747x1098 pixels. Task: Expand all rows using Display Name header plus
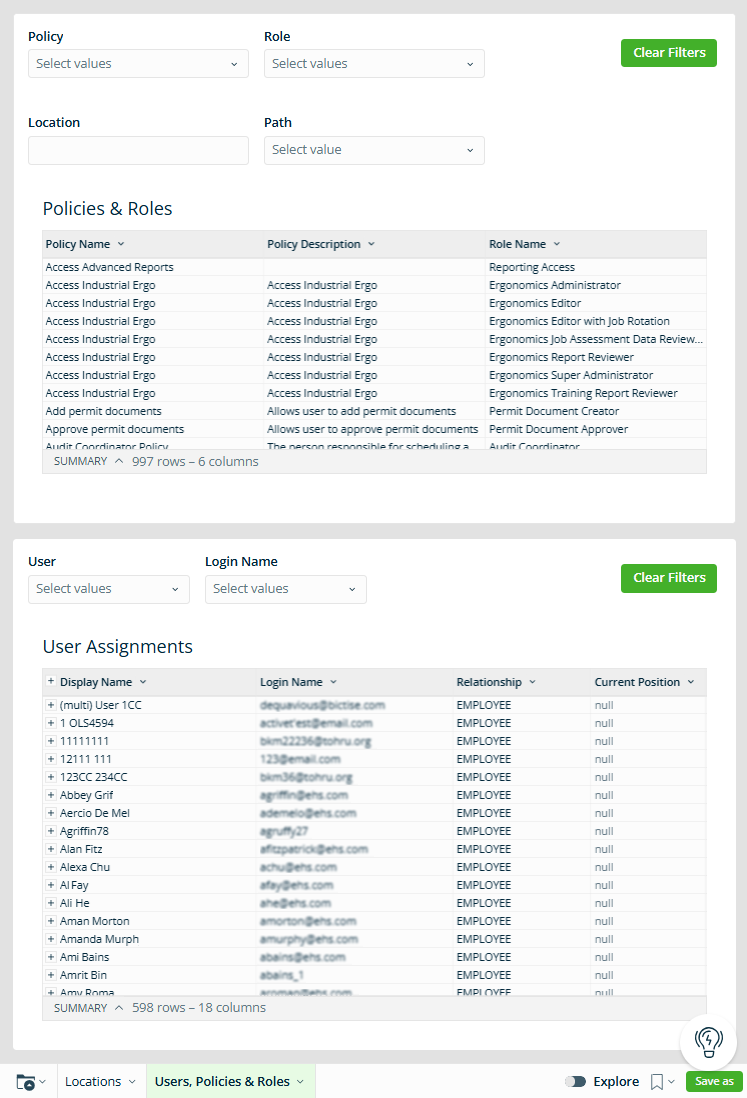click(x=50, y=681)
